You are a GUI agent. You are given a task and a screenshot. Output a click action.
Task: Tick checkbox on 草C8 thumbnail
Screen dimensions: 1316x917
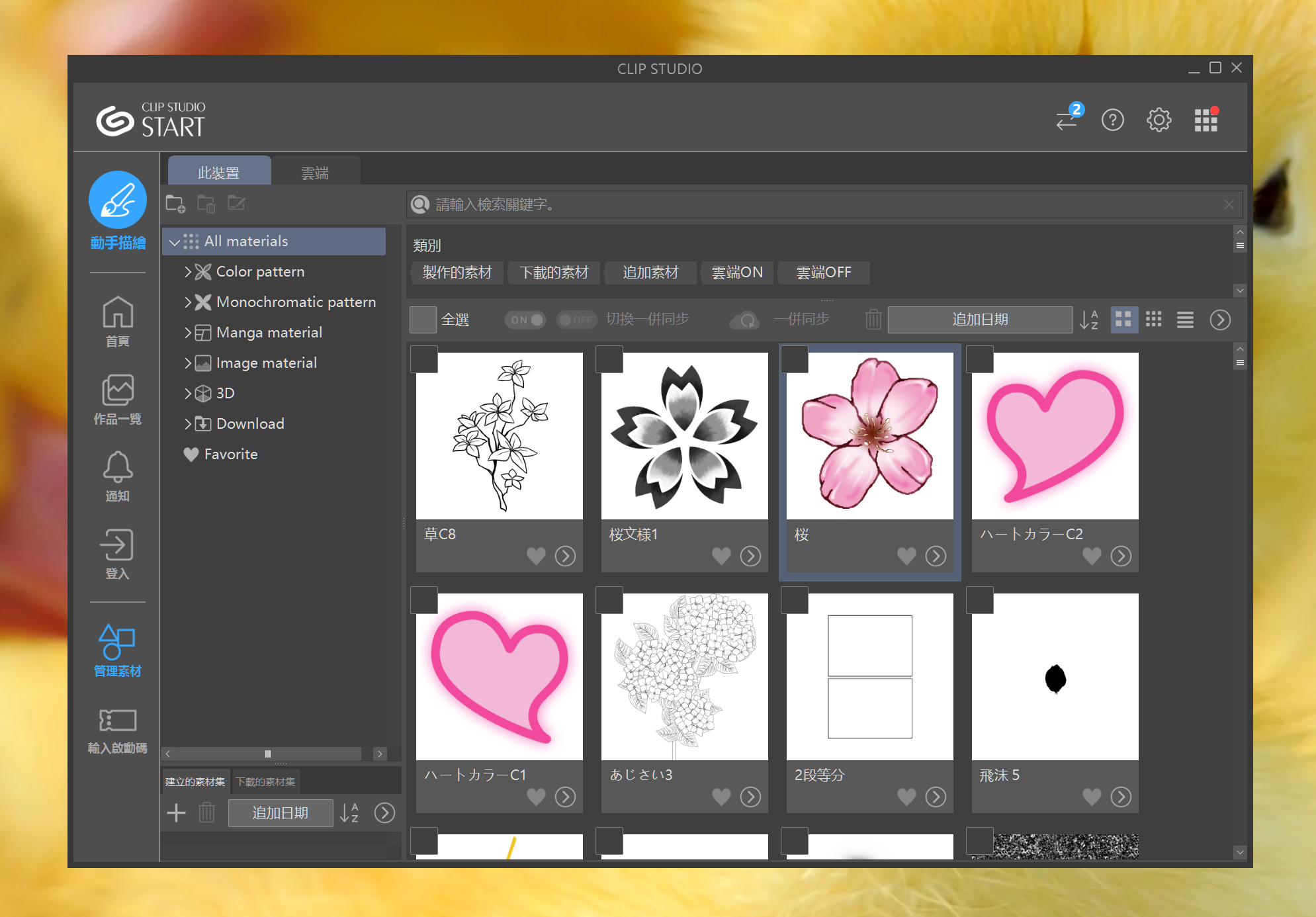point(424,359)
